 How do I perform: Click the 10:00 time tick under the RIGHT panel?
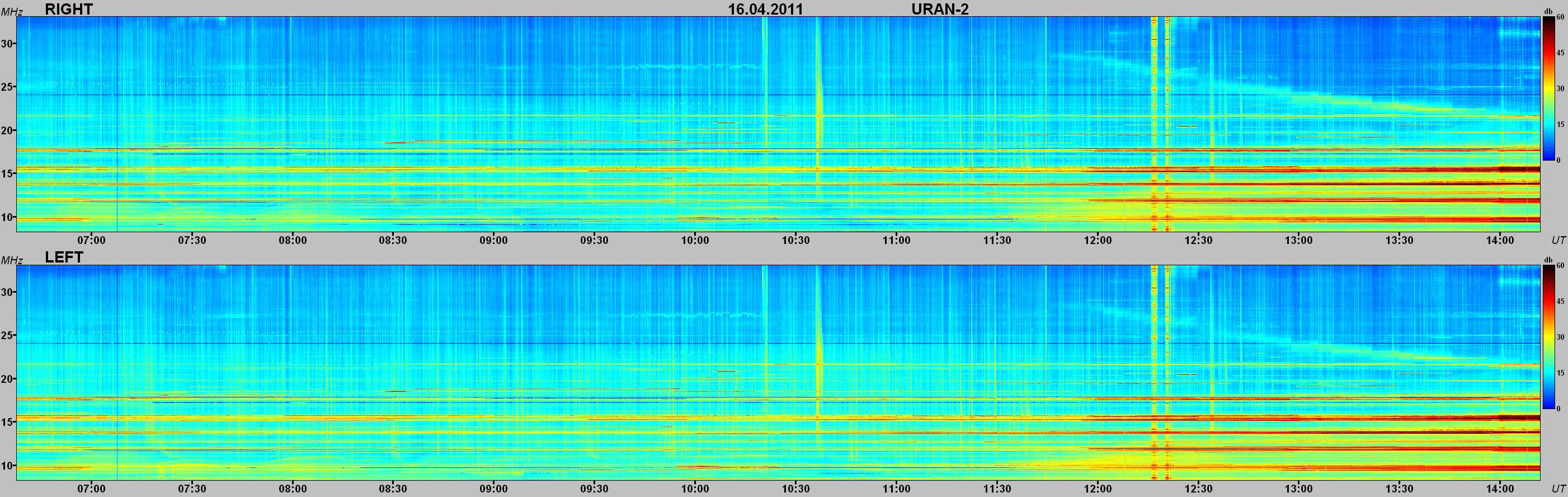tap(695, 240)
